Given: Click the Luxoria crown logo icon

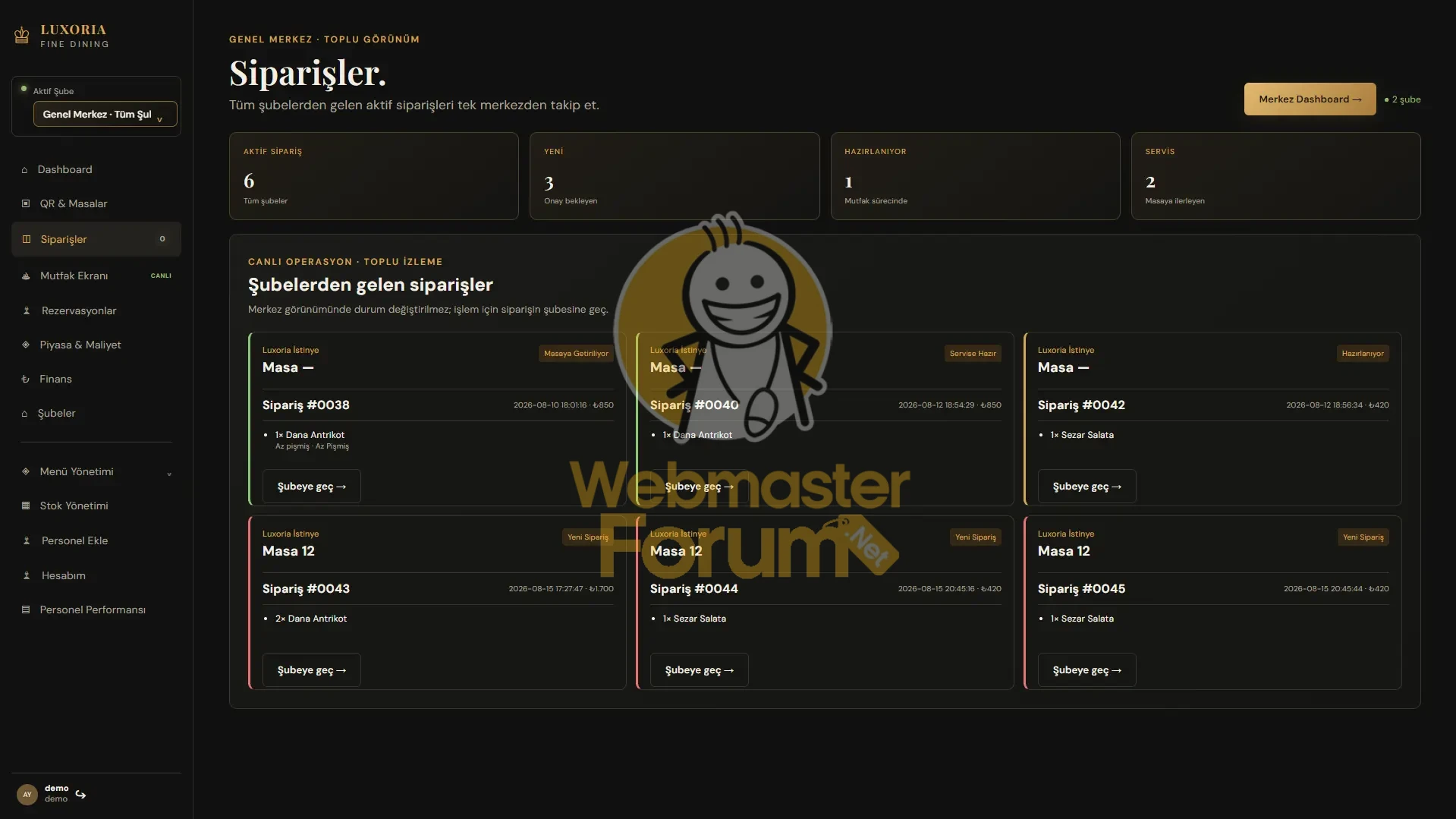Looking at the screenshot, I should point(22,35).
